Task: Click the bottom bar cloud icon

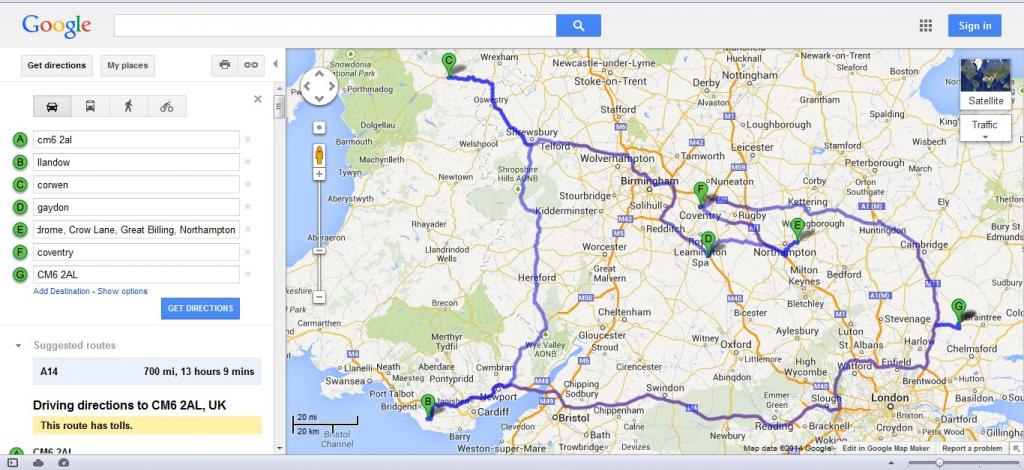Action: coord(39,463)
